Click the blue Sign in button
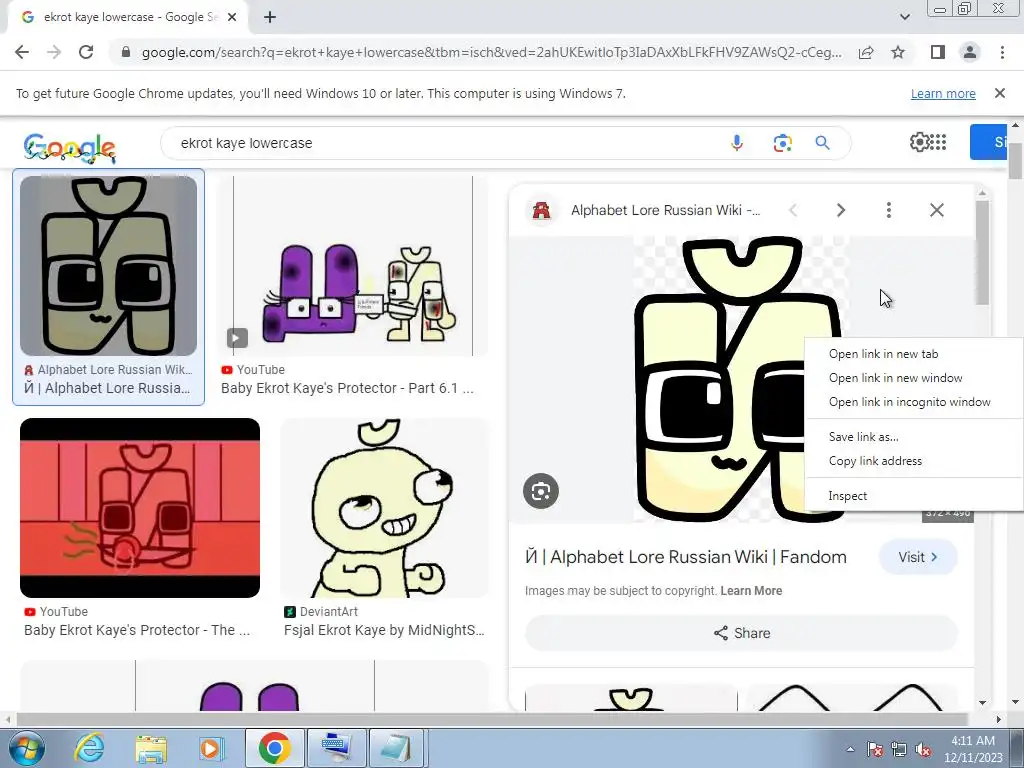This screenshot has width=1024, height=768. 989,142
